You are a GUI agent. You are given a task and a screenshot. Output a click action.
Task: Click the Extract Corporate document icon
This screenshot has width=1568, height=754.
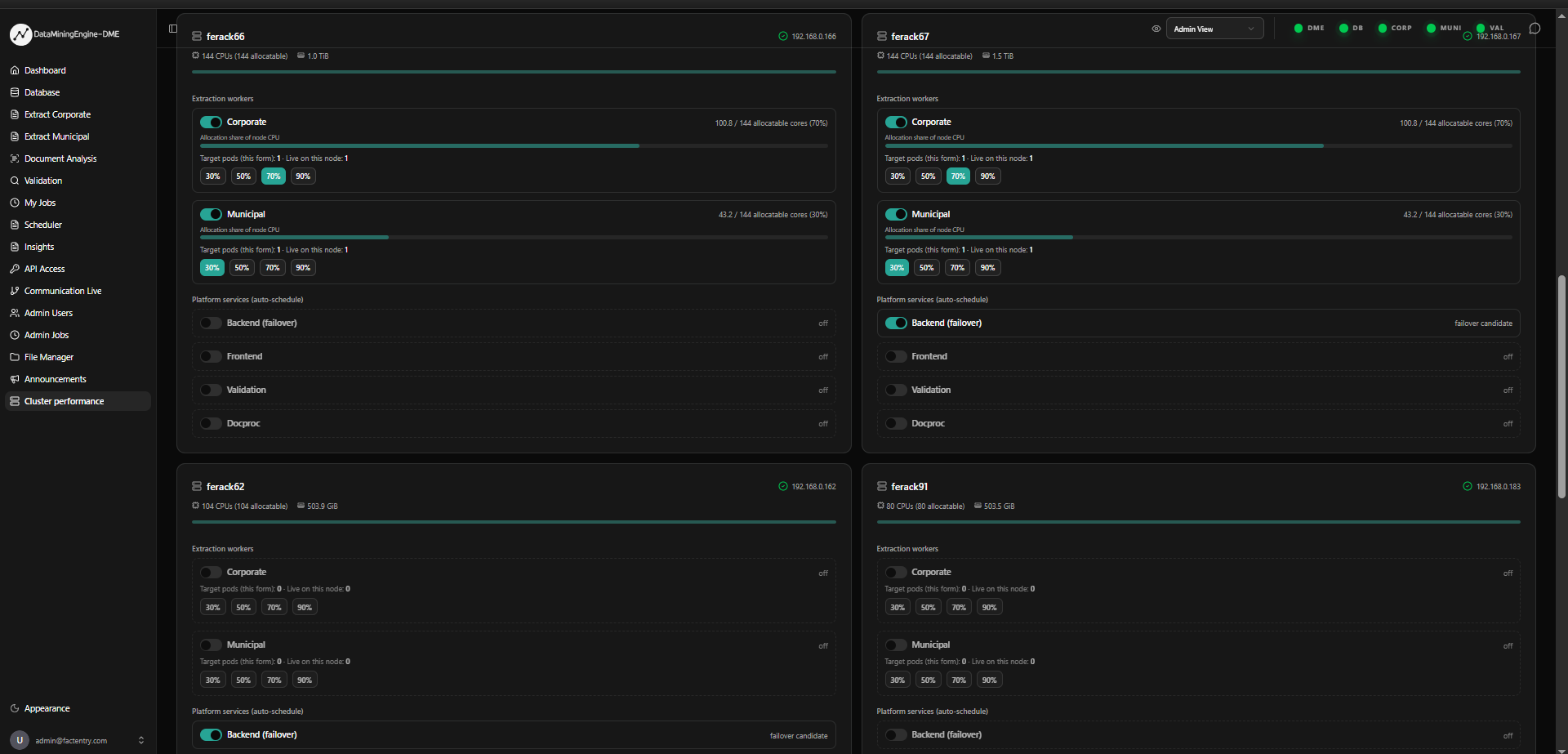click(x=15, y=114)
